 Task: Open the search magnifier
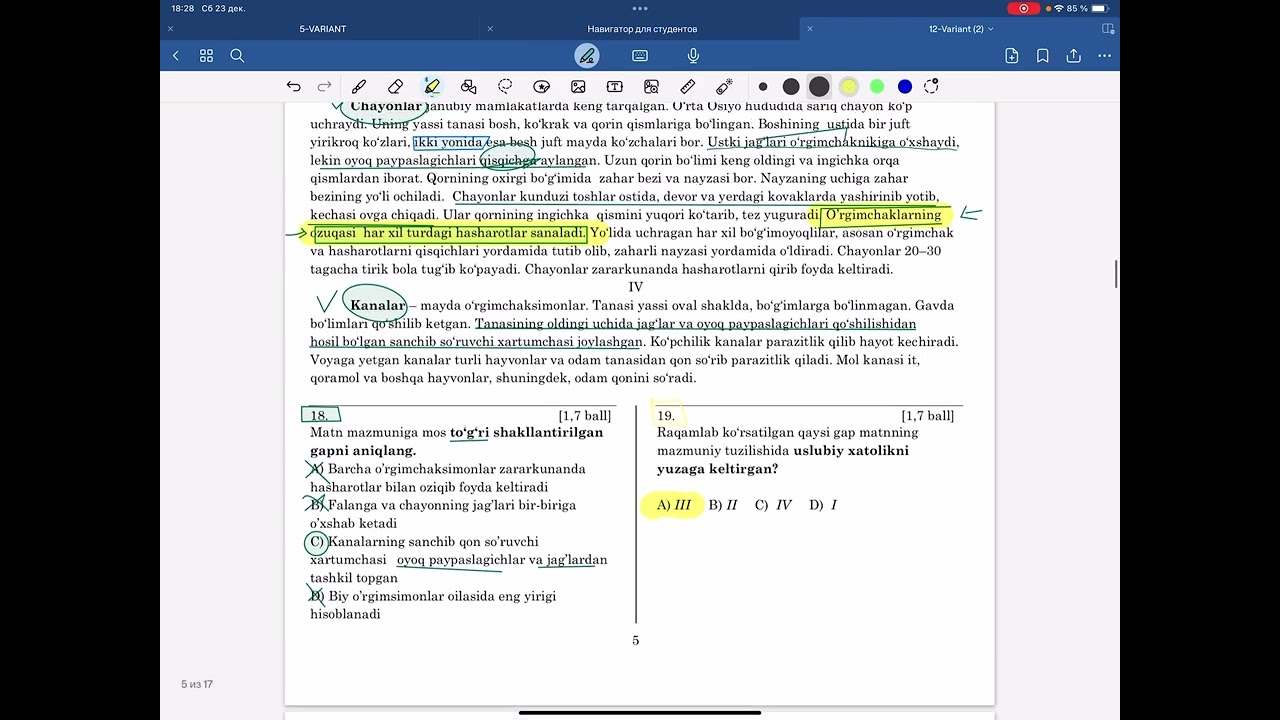tap(237, 56)
